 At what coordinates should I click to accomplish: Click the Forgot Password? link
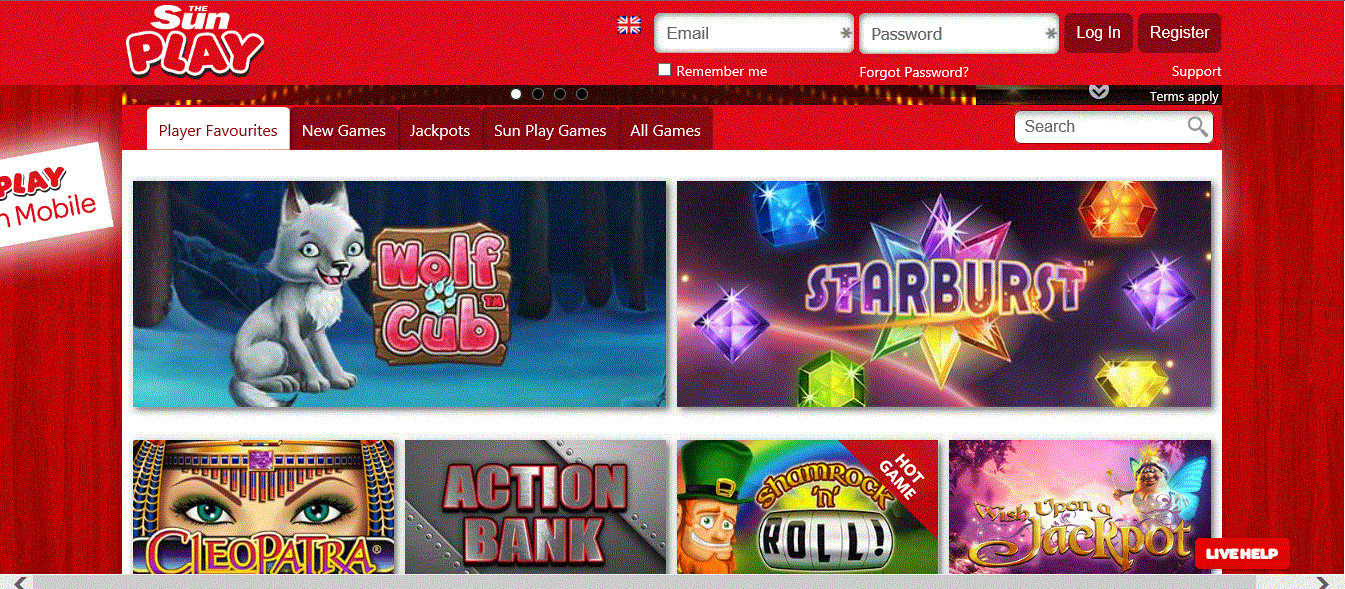(x=914, y=72)
